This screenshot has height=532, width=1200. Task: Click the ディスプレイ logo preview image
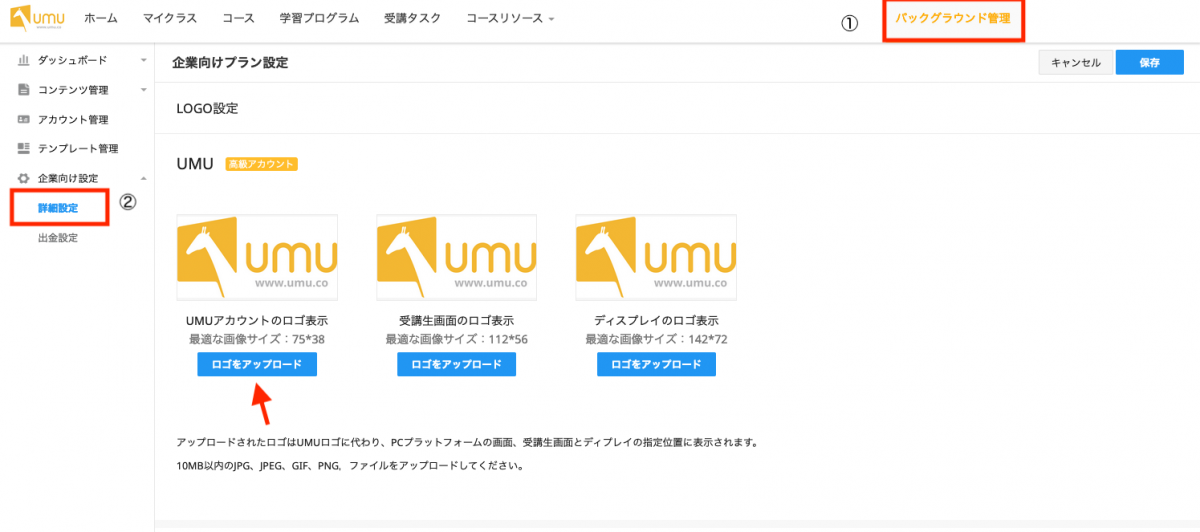tap(657, 257)
